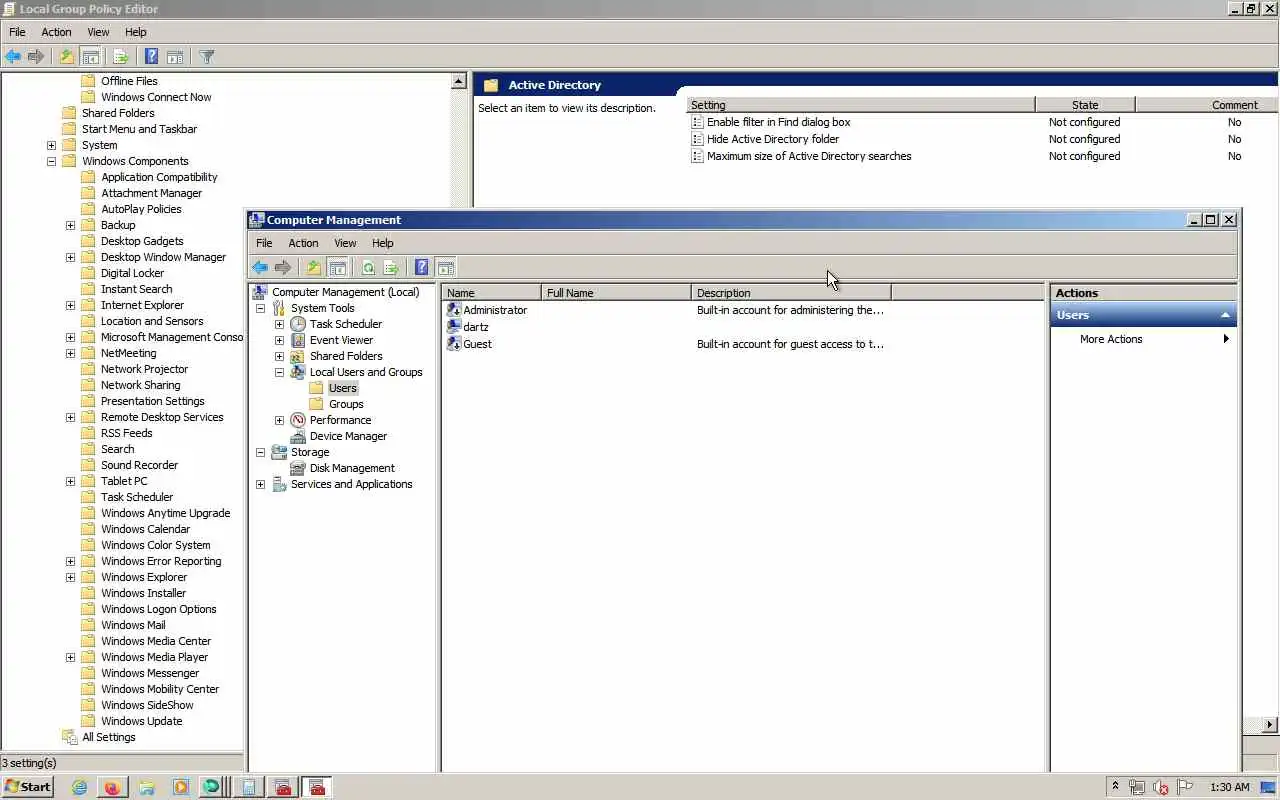Viewport: 1280px width, 800px height.
Task: Open Windows Media Player from taskbar
Action: point(180,787)
